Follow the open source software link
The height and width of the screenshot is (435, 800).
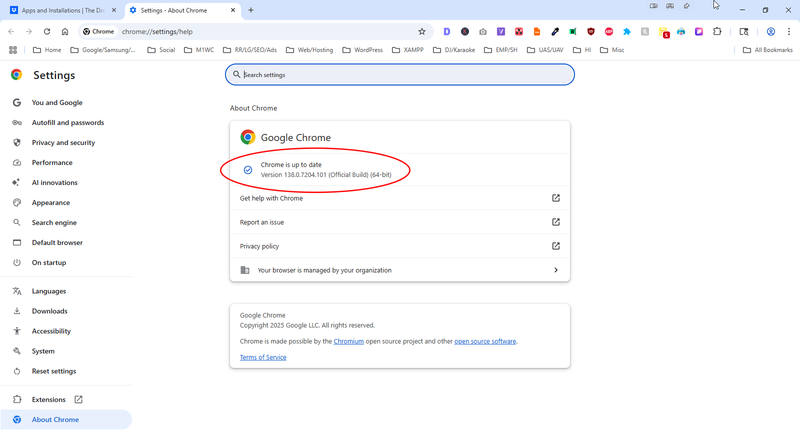485,341
